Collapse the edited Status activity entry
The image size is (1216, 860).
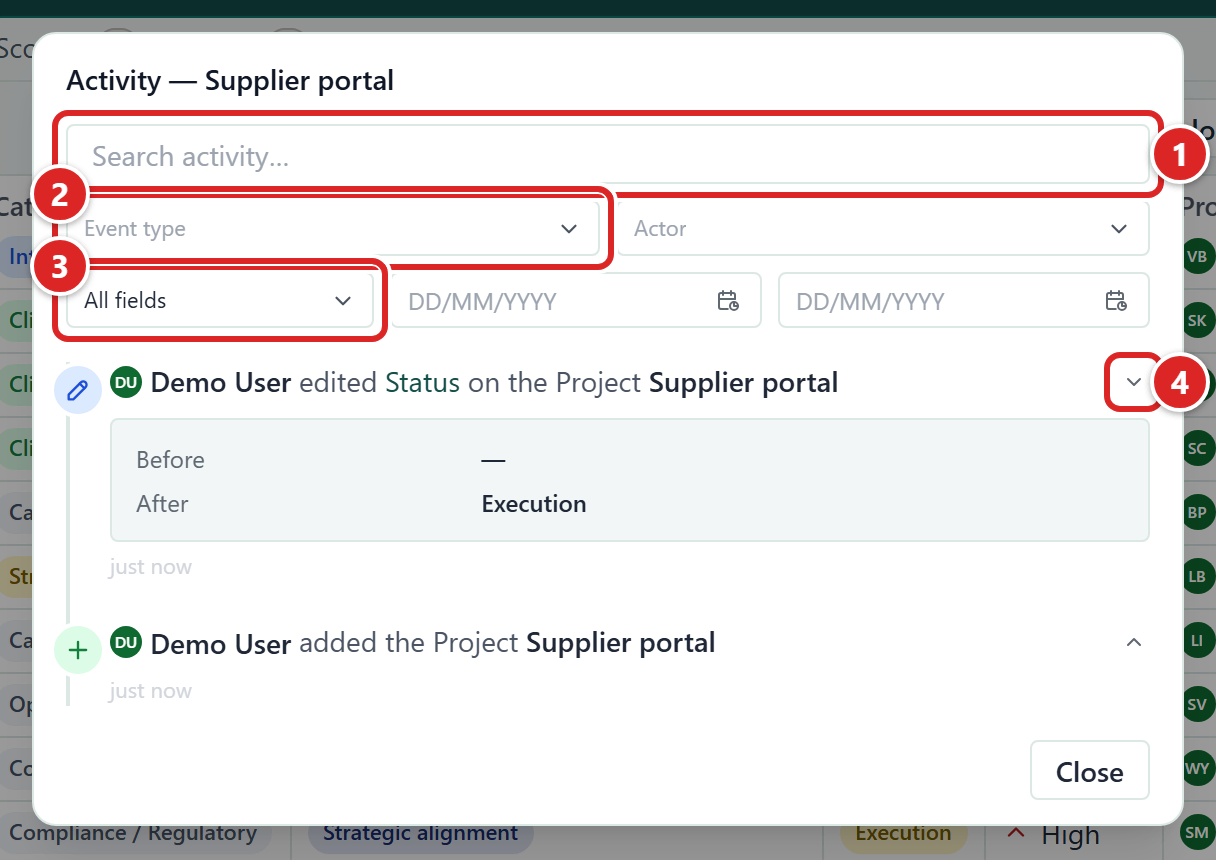[1134, 382]
